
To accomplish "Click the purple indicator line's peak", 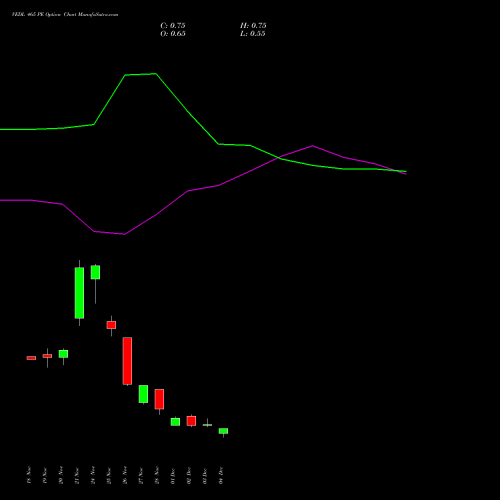I will coord(312,146).
